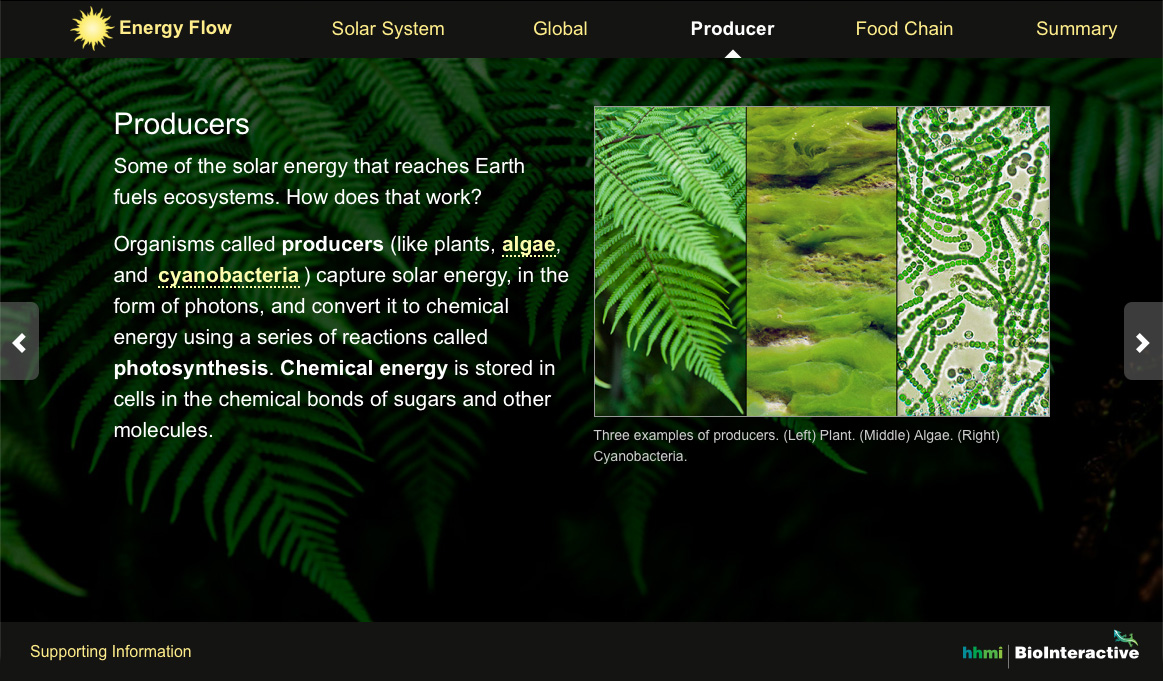Click the triangle marker under Producer tab
1163x681 pixels.
(x=733, y=52)
